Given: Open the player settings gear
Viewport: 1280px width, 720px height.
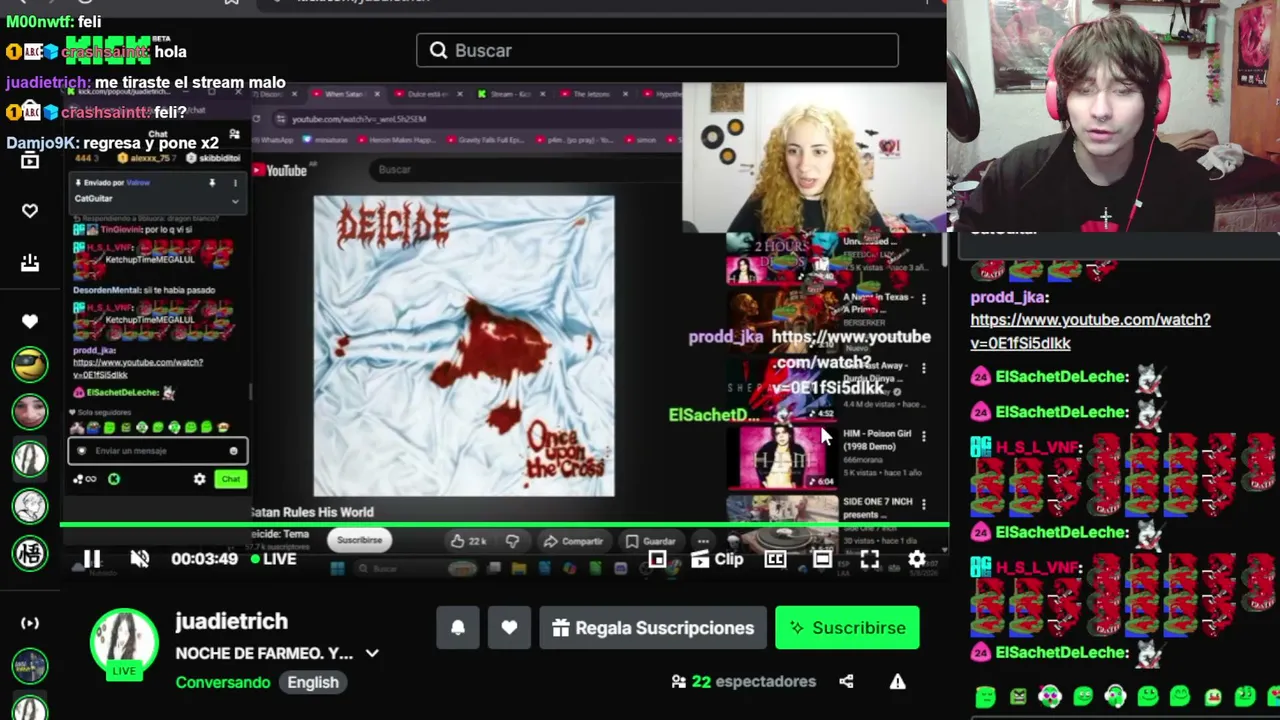Looking at the screenshot, I should pos(917,559).
